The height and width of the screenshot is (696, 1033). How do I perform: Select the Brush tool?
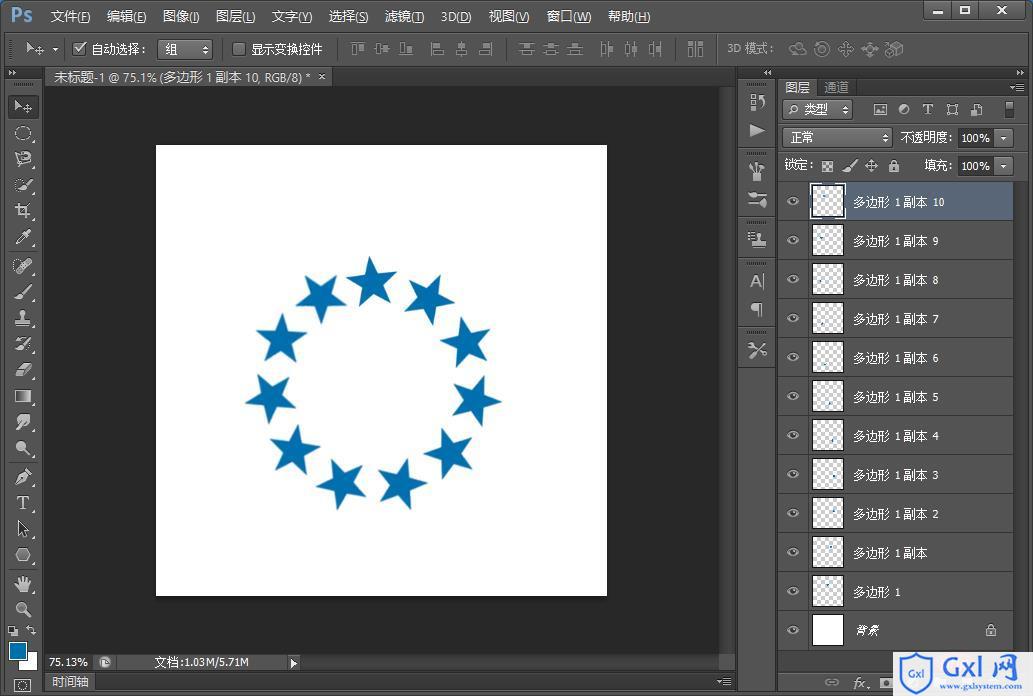tap(23, 292)
